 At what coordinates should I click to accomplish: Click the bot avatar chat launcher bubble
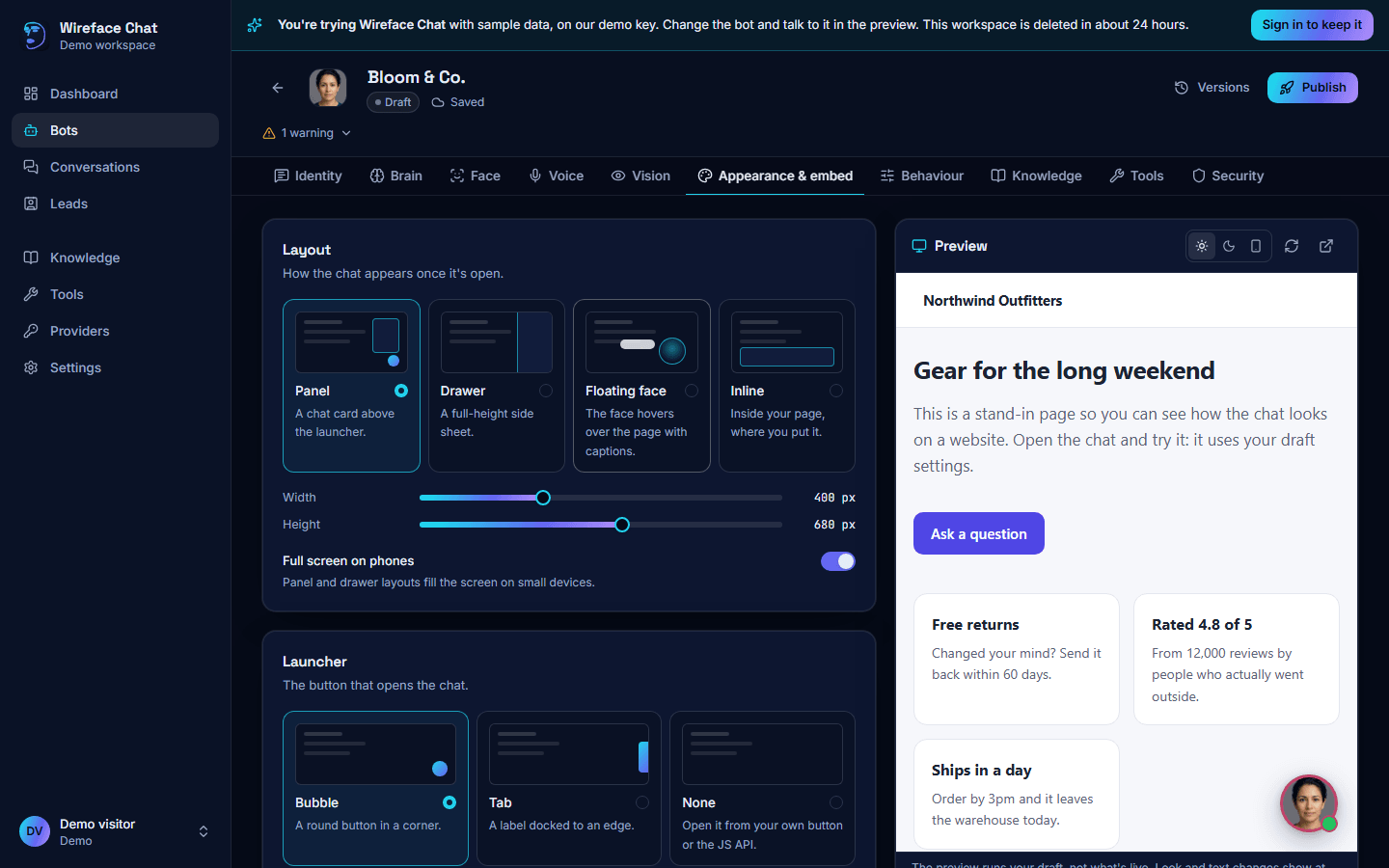(1309, 803)
